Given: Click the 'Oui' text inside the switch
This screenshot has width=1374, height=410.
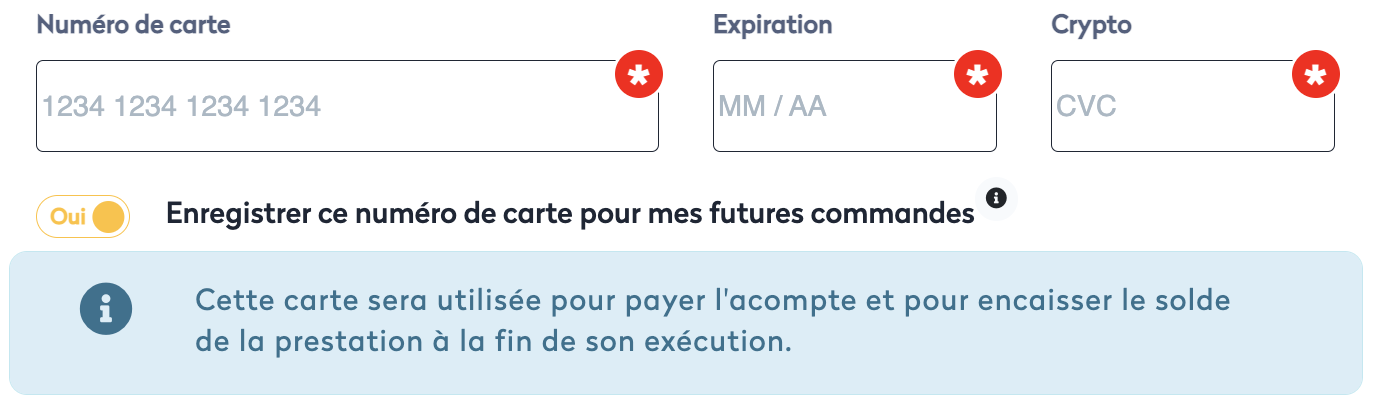Looking at the screenshot, I should 68,216.
